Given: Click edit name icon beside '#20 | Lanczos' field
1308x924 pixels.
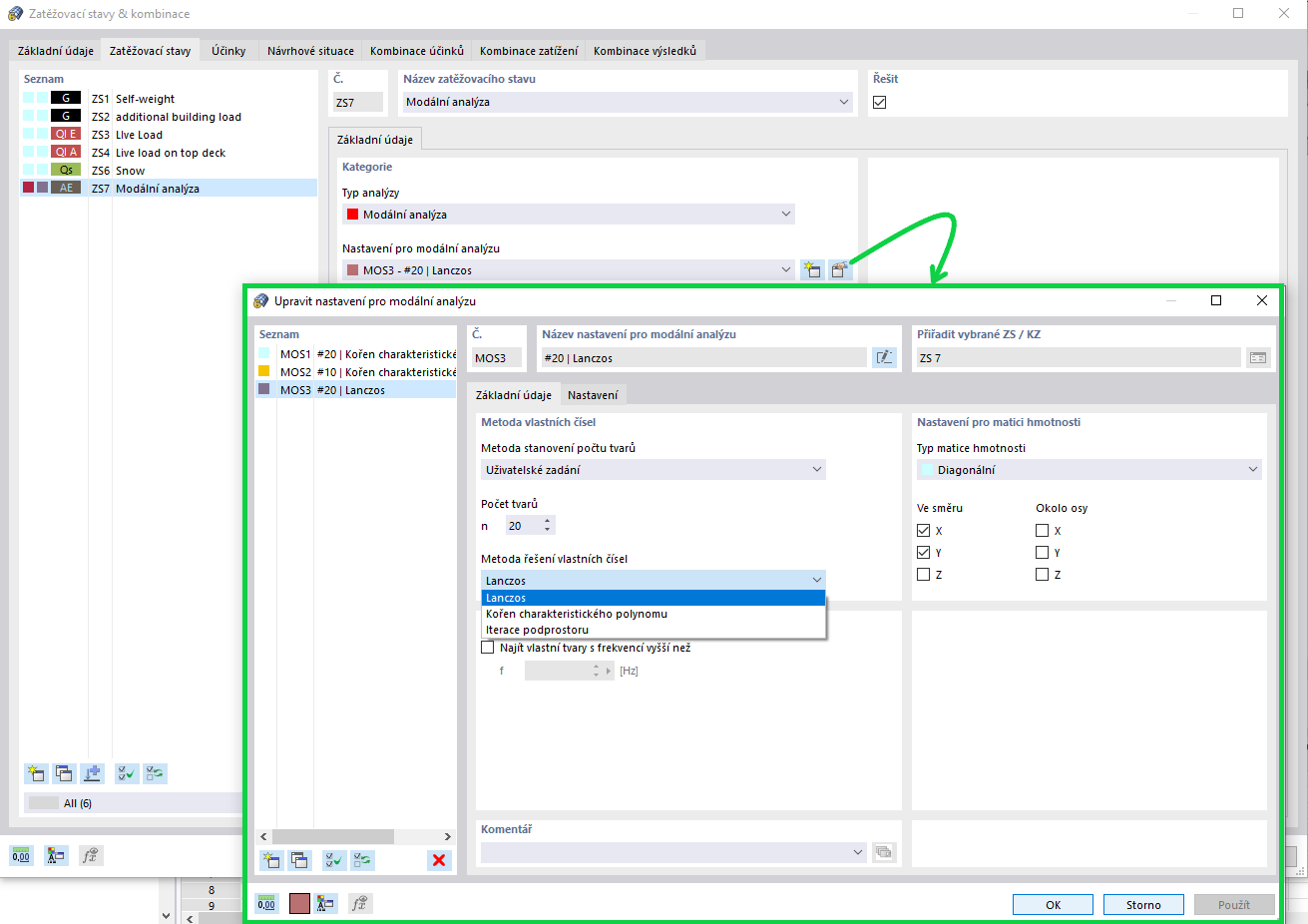Looking at the screenshot, I should point(884,357).
